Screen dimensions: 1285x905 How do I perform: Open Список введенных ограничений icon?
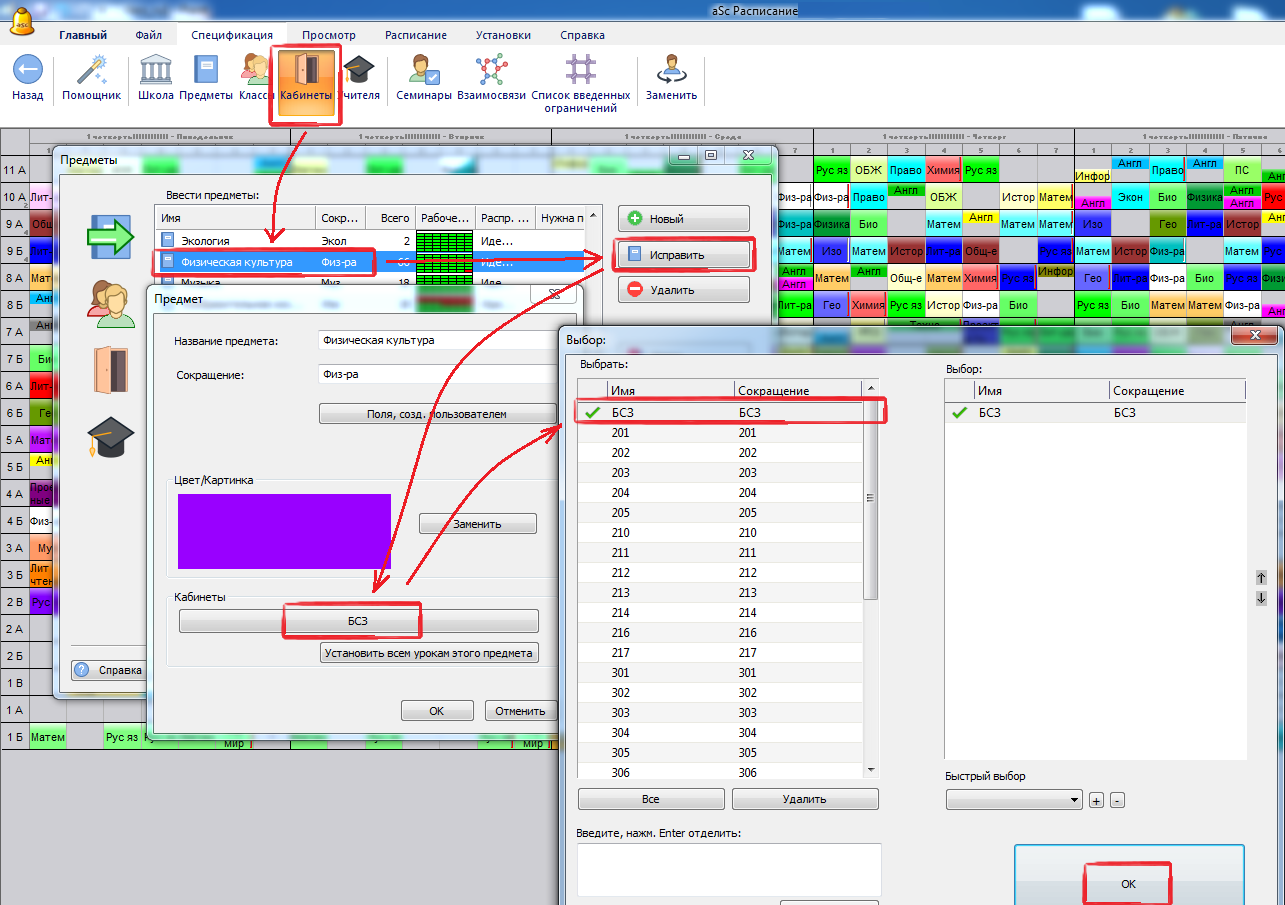(580, 72)
